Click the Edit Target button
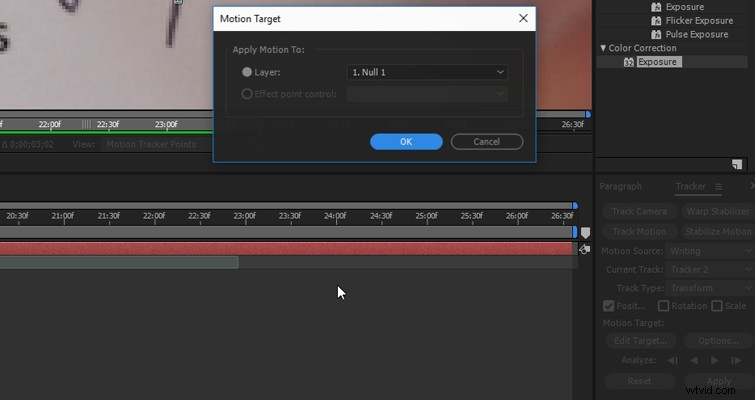The image size is (755, 400). (x=640, y=341)
